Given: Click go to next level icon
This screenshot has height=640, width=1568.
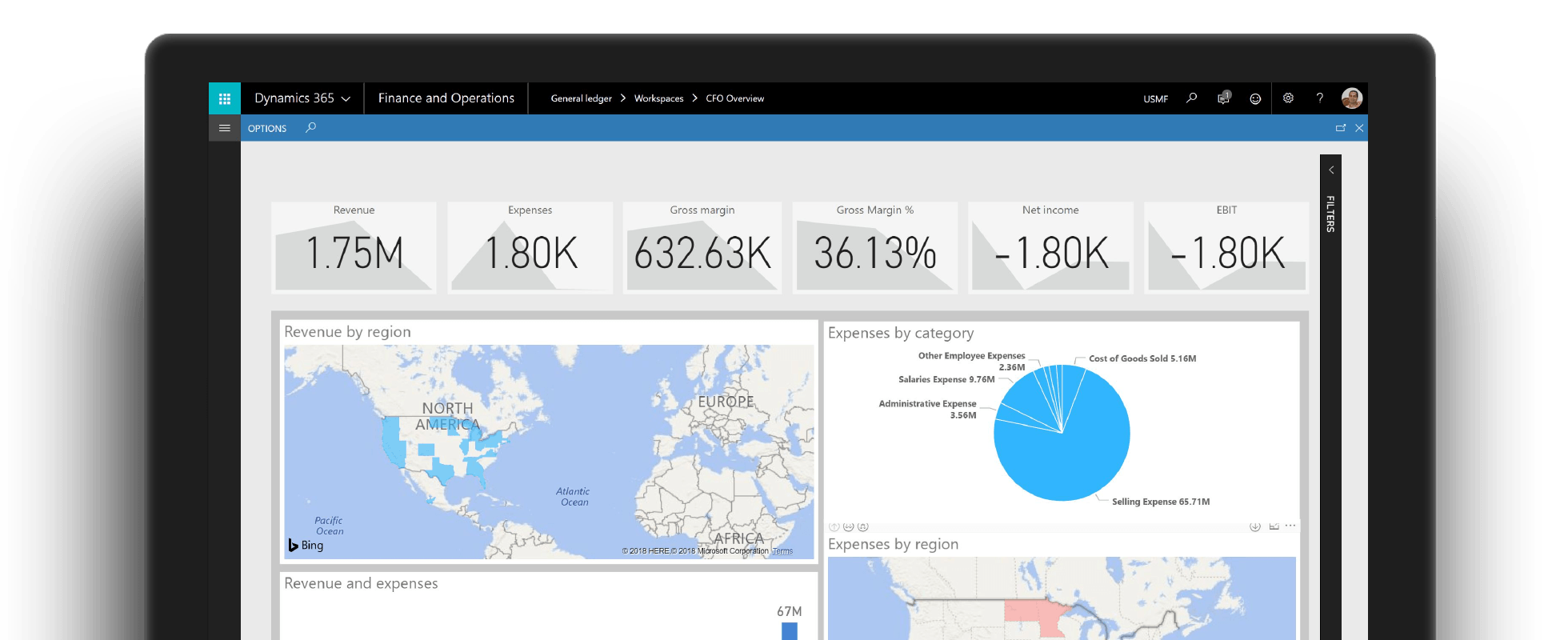Looking at the screenshot, I should [x=849, y=526].
